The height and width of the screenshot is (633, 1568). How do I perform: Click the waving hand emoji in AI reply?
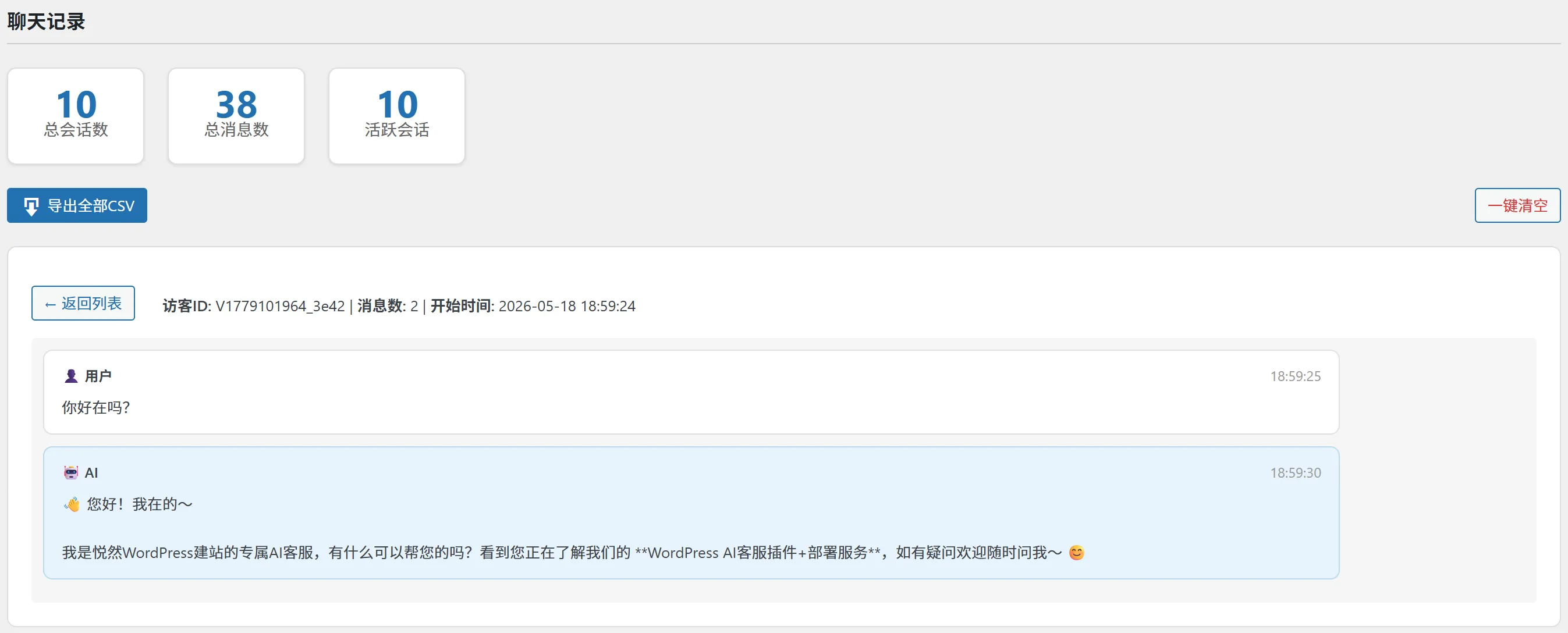tap(72, 504)
